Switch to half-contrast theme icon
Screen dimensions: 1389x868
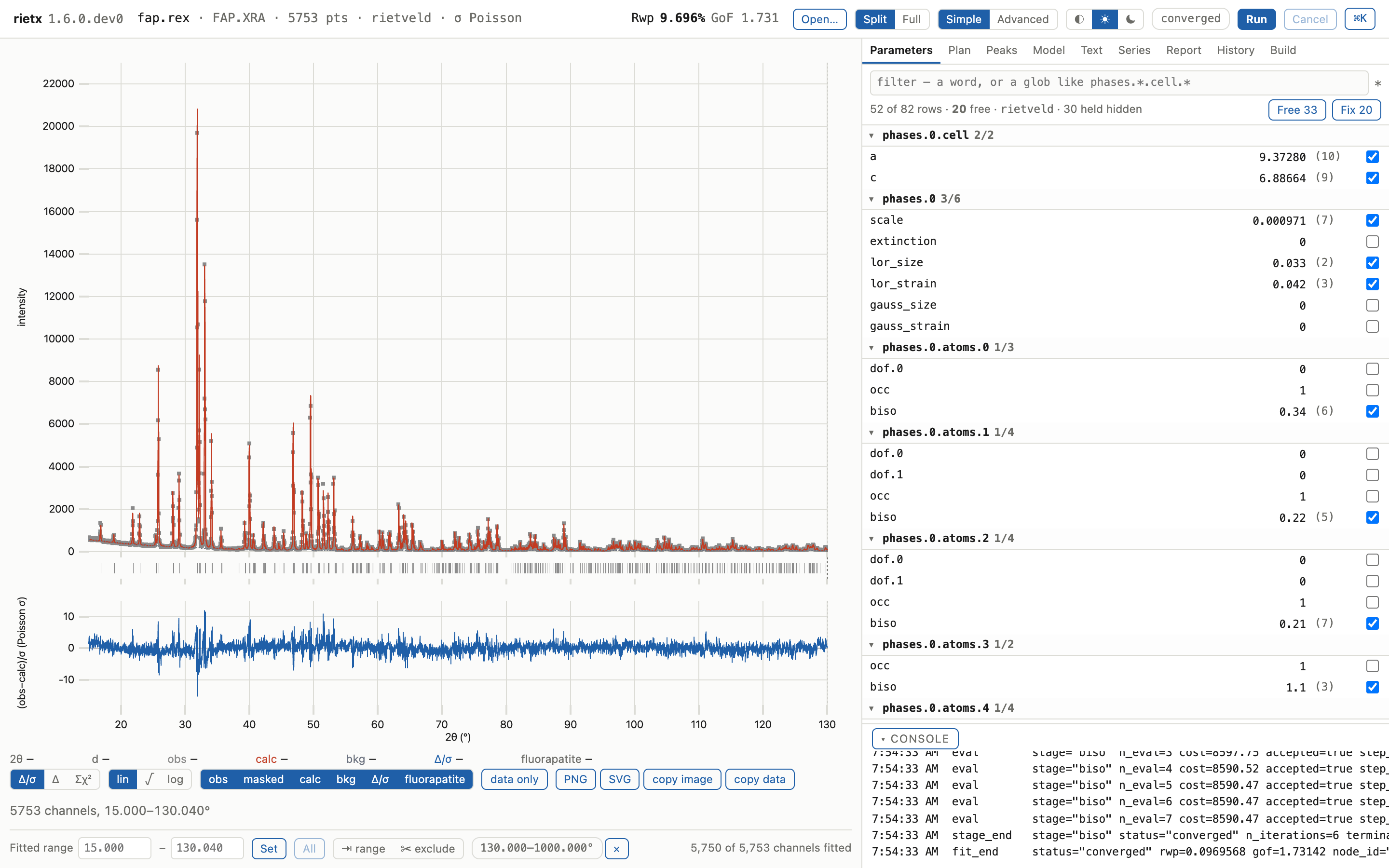(x=1079, y=19)
